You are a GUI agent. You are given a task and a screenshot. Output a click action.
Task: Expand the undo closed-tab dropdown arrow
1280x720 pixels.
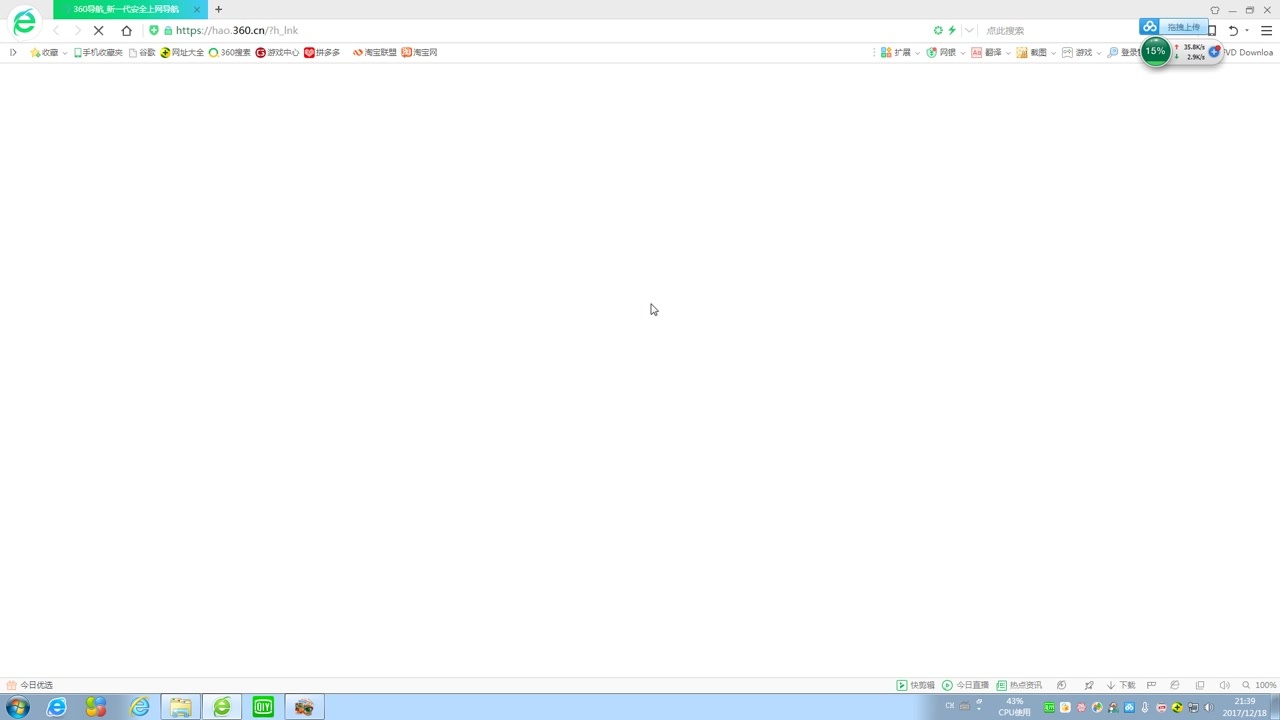click(1247, 31)
